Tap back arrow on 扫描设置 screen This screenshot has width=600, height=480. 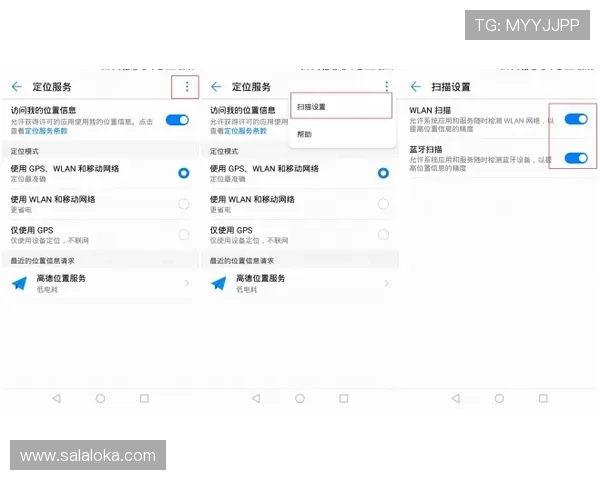416,87
